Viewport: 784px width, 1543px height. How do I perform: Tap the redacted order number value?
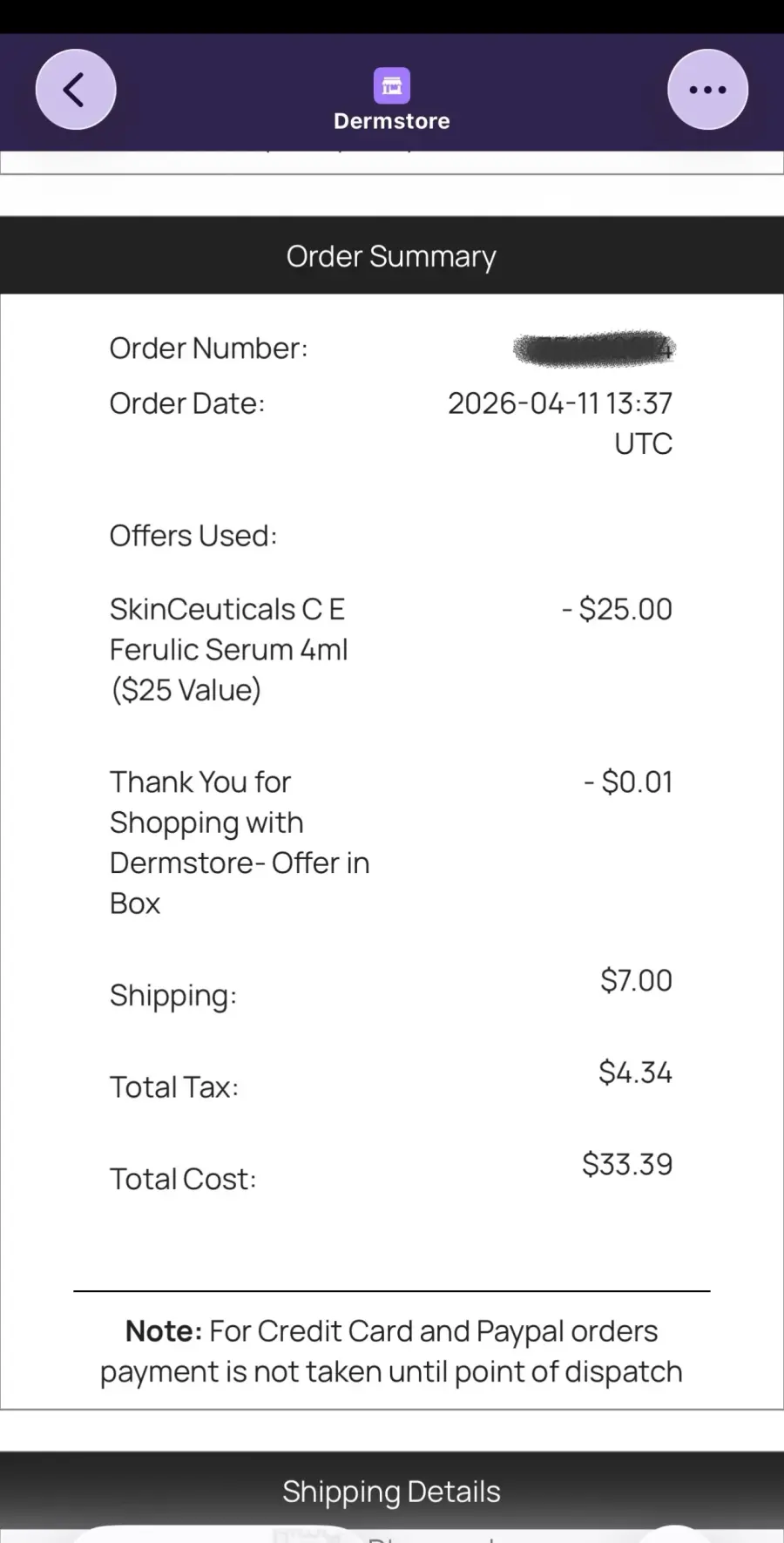tap(594, 349)
